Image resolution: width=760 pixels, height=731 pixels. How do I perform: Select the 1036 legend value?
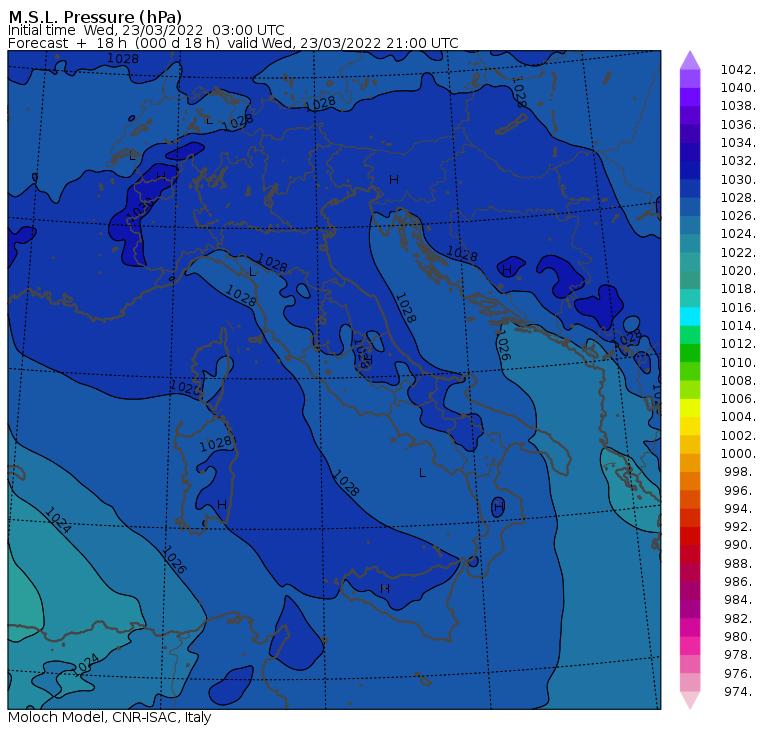point(738,125)
